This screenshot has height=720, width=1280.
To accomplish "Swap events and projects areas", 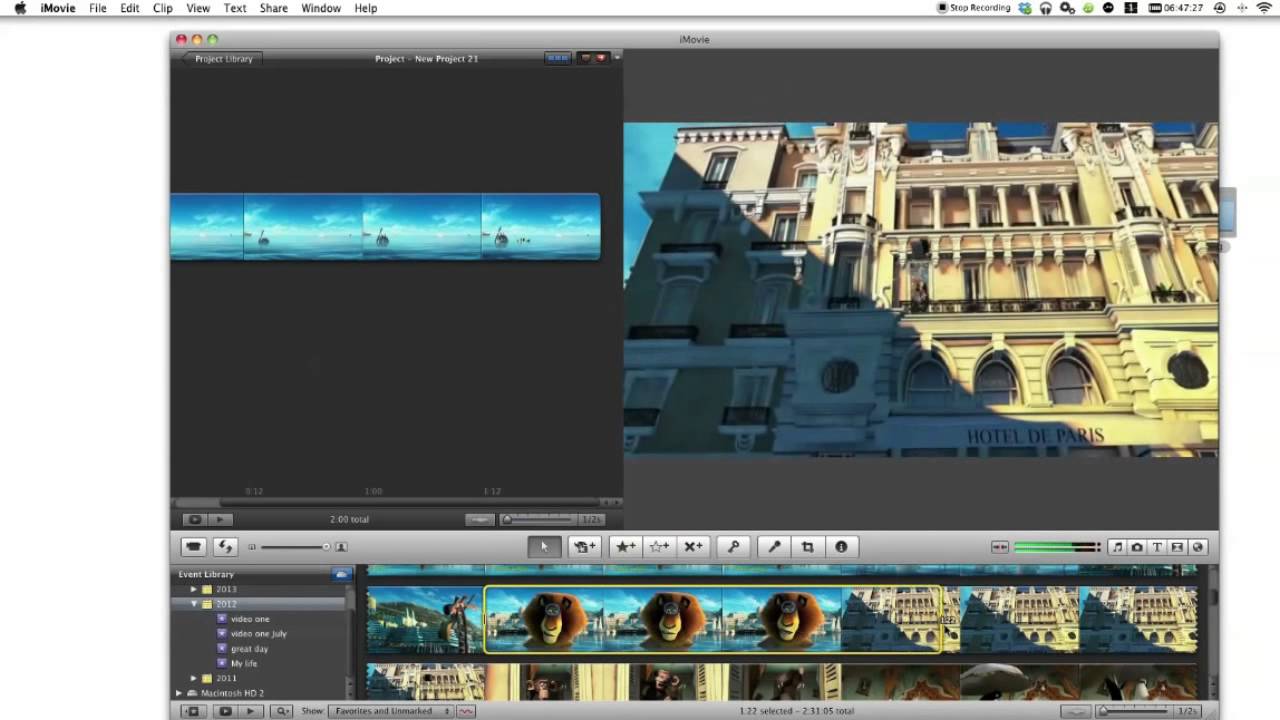I will pos(225,547).
